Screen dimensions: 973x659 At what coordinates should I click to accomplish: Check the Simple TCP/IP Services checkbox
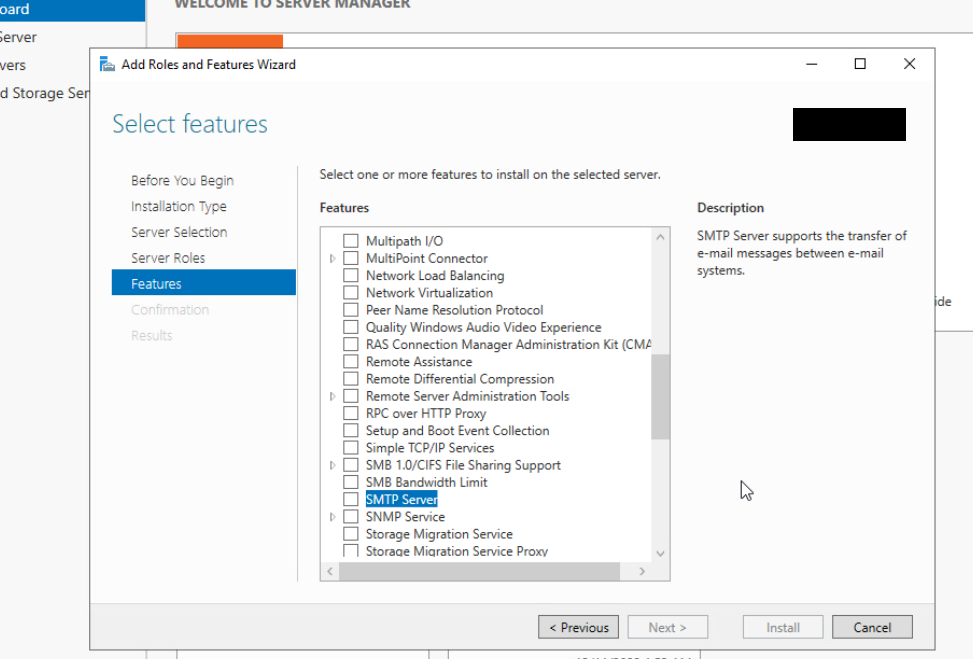tap(351, 447)
